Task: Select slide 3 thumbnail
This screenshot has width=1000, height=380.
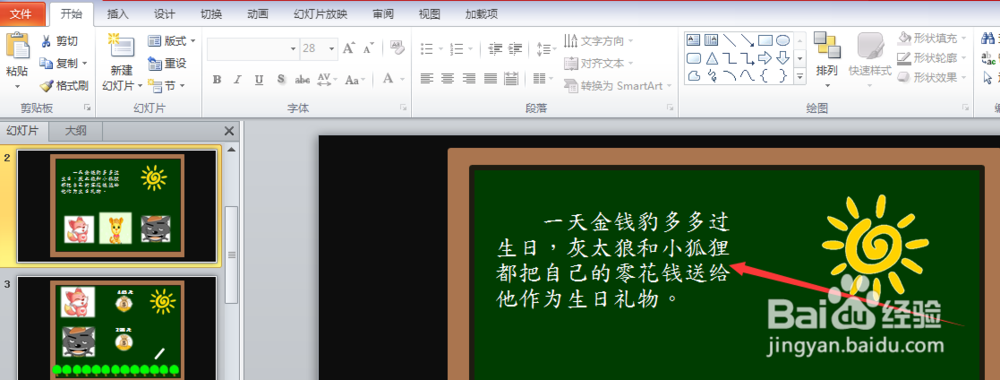Action: point(117,328)
